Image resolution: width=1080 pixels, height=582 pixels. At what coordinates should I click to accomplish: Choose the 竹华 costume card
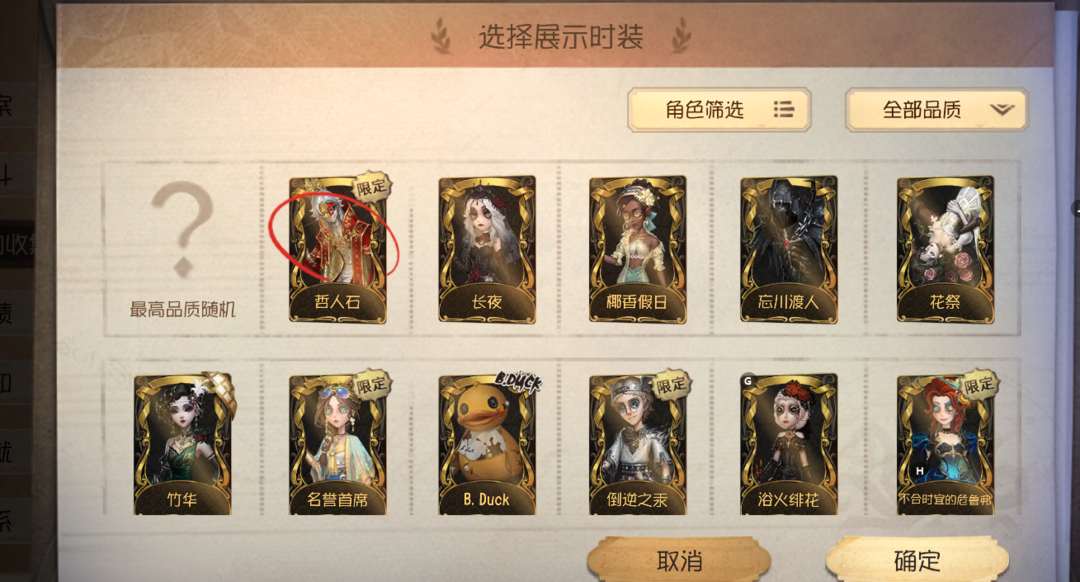[x=183, y=444]
